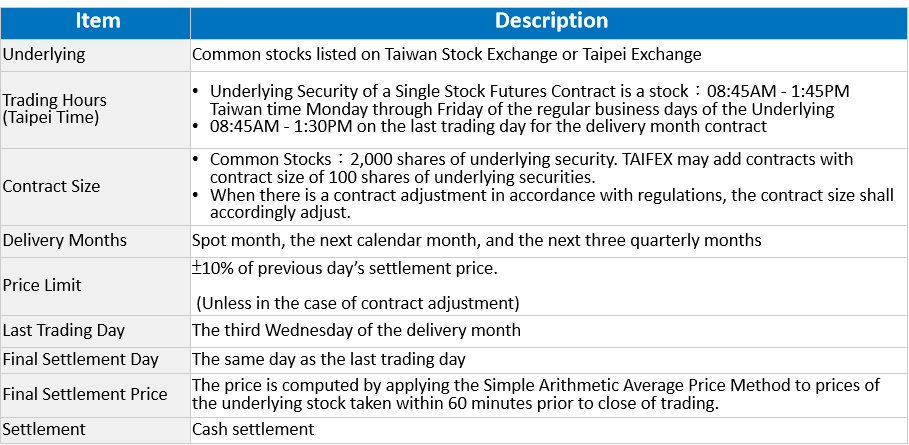
Task: Select the Spot month delivery description
Action: coord(477,240)
